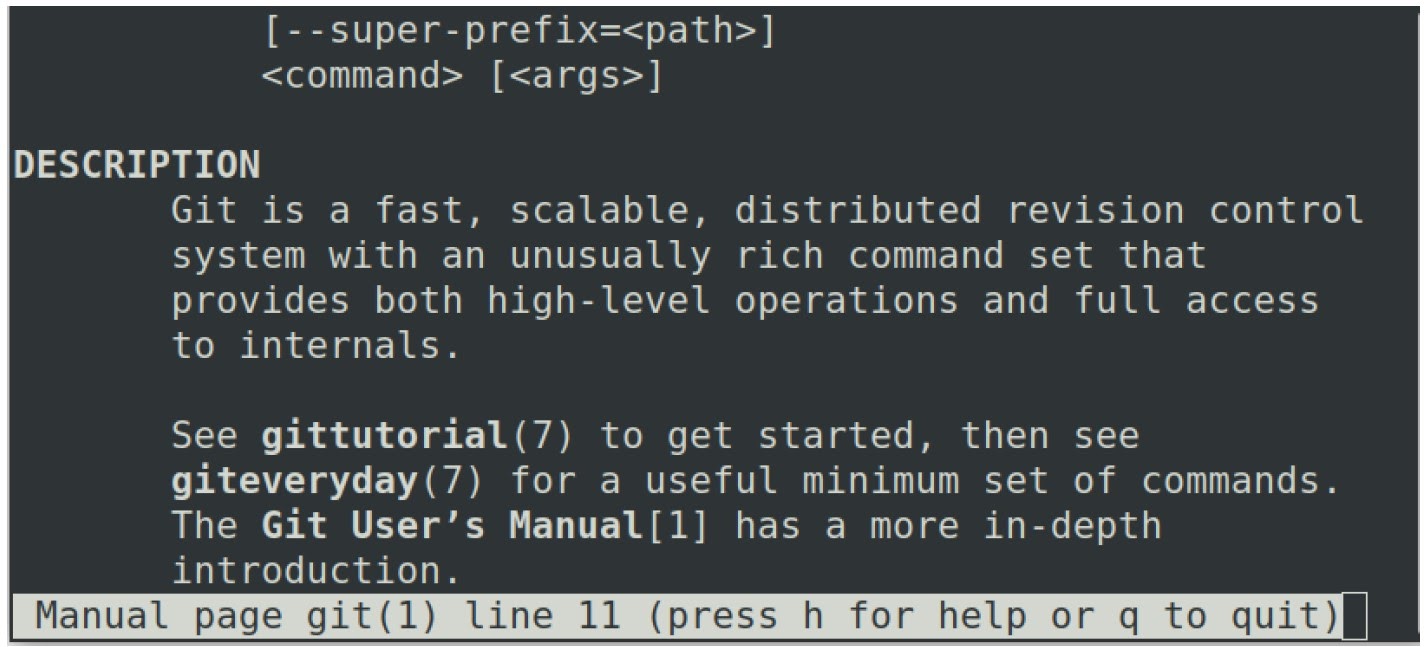Click the word "distributed" in the description
Image resolution: width=1427 pixels, height=647 pixels.
pos(858,211)
